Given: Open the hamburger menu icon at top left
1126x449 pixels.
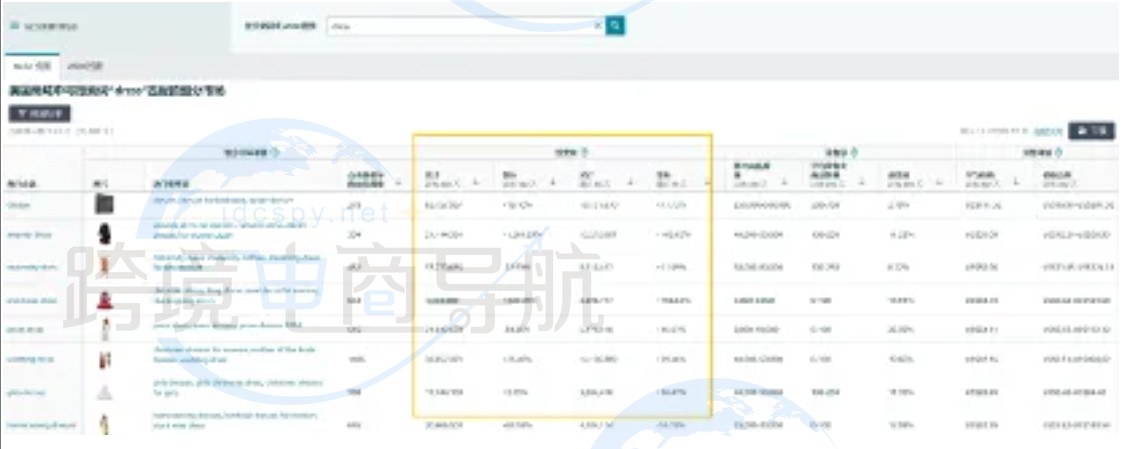Looking at the screenshot, I should (x=14, y=26).
